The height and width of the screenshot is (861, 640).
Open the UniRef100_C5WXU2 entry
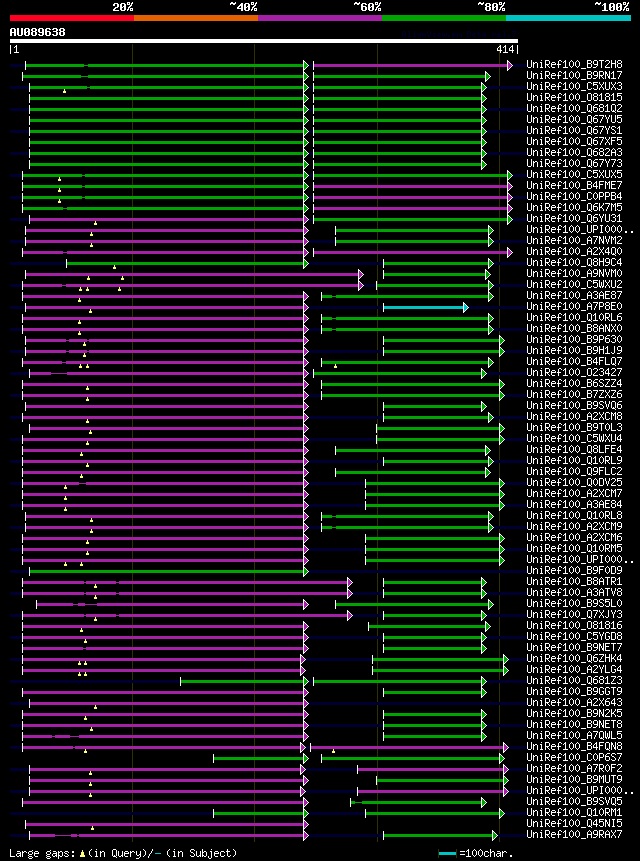(574, 284)
